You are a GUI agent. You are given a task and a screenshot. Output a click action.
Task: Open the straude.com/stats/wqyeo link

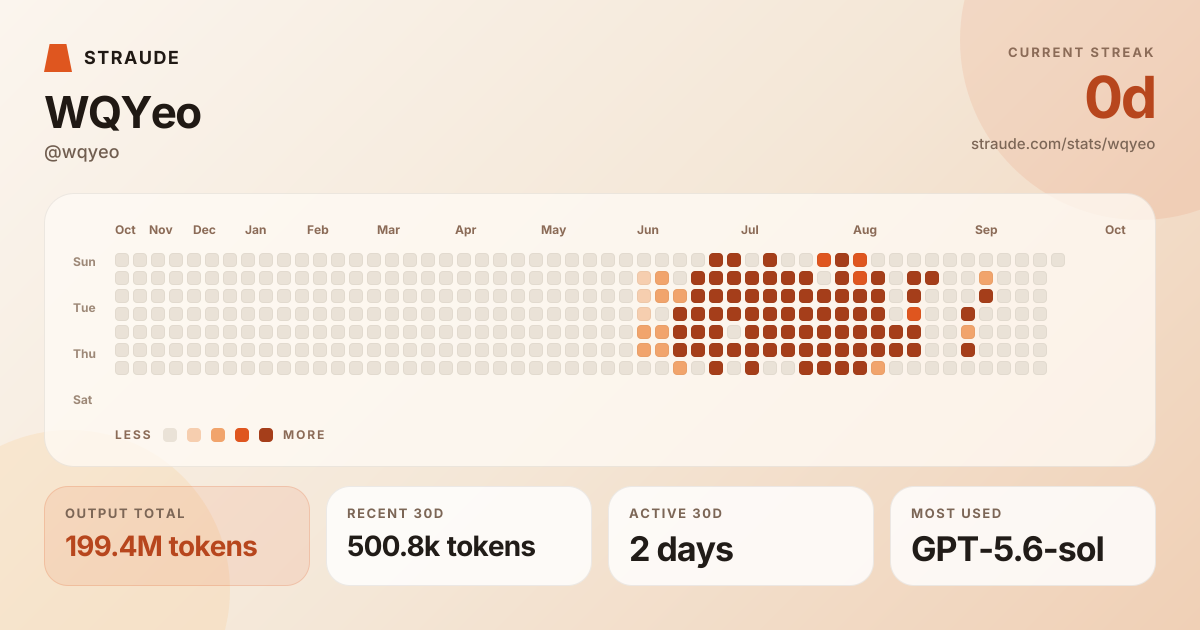coord(1063,144)
